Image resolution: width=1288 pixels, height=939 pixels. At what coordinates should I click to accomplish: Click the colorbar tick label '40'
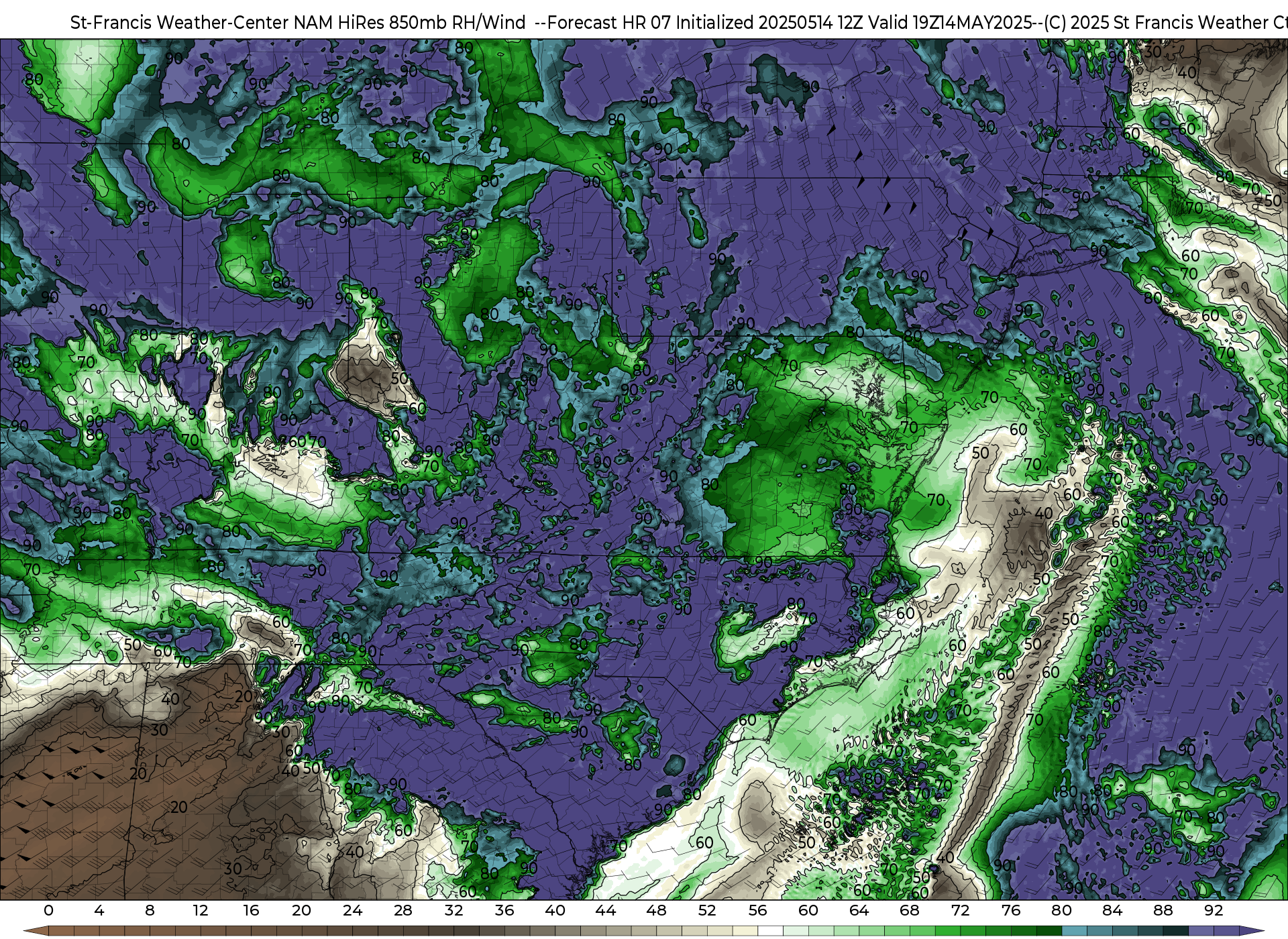tap(555, 910)
